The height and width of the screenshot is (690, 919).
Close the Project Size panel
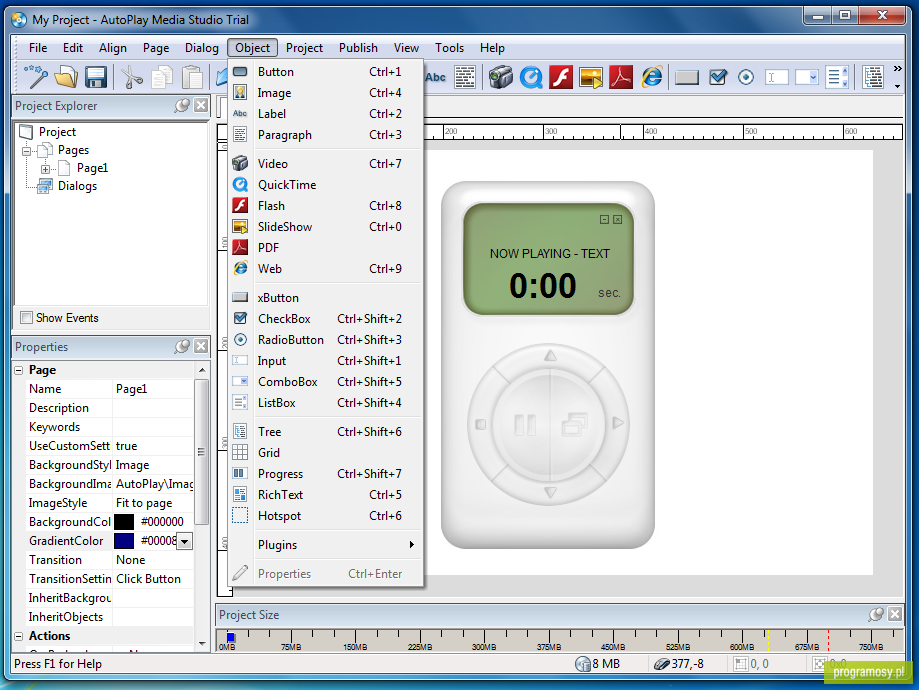pyautogui.click(x=895, y=614)
